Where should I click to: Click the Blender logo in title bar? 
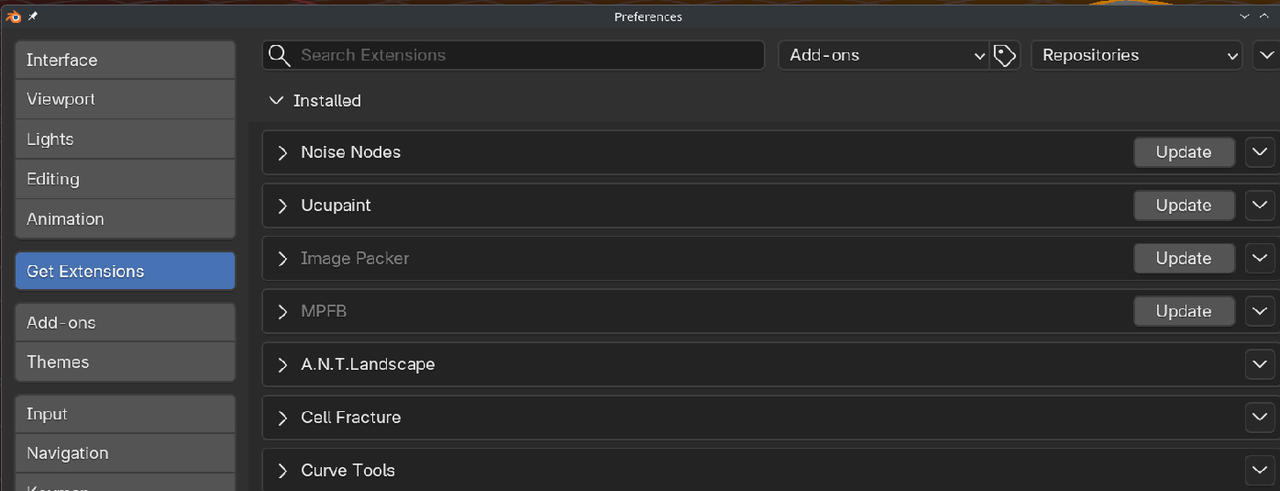pos(13,16)
